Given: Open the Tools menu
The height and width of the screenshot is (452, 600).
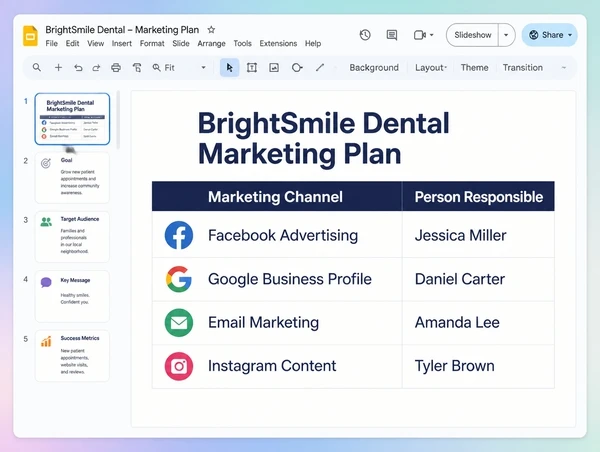Looking at the screenshot, I should click(242, 43).
